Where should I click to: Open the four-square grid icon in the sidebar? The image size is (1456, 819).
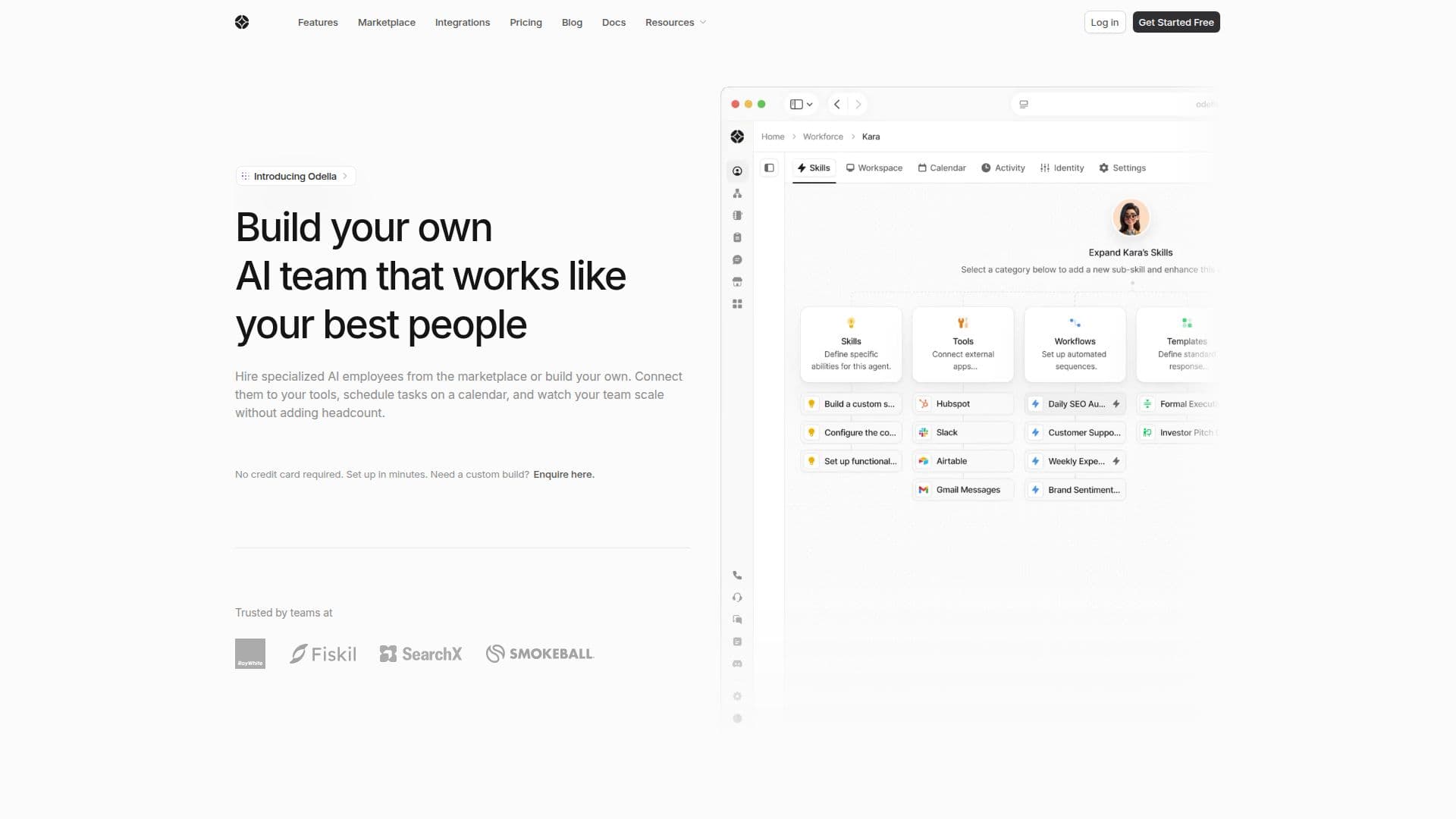737,304
